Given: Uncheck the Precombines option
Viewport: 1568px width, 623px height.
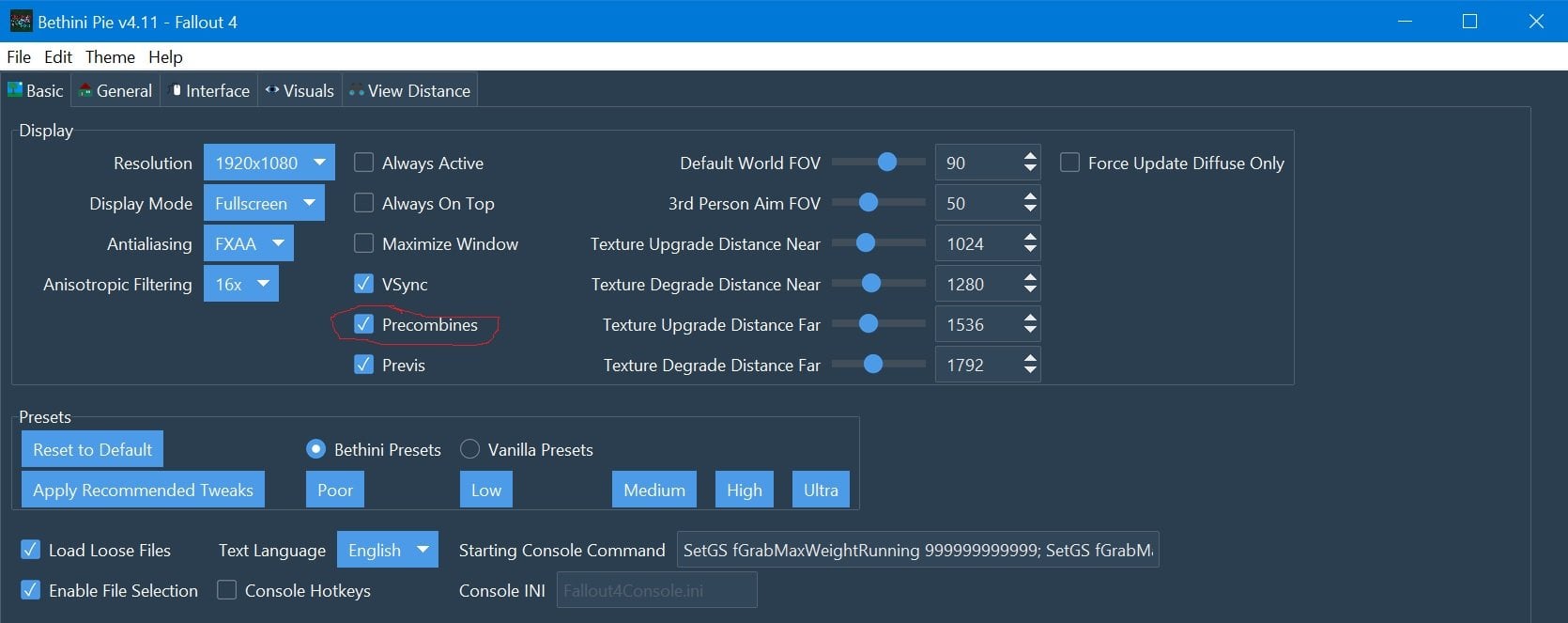Looking at the screenshot, I should [x=363, y=324].
